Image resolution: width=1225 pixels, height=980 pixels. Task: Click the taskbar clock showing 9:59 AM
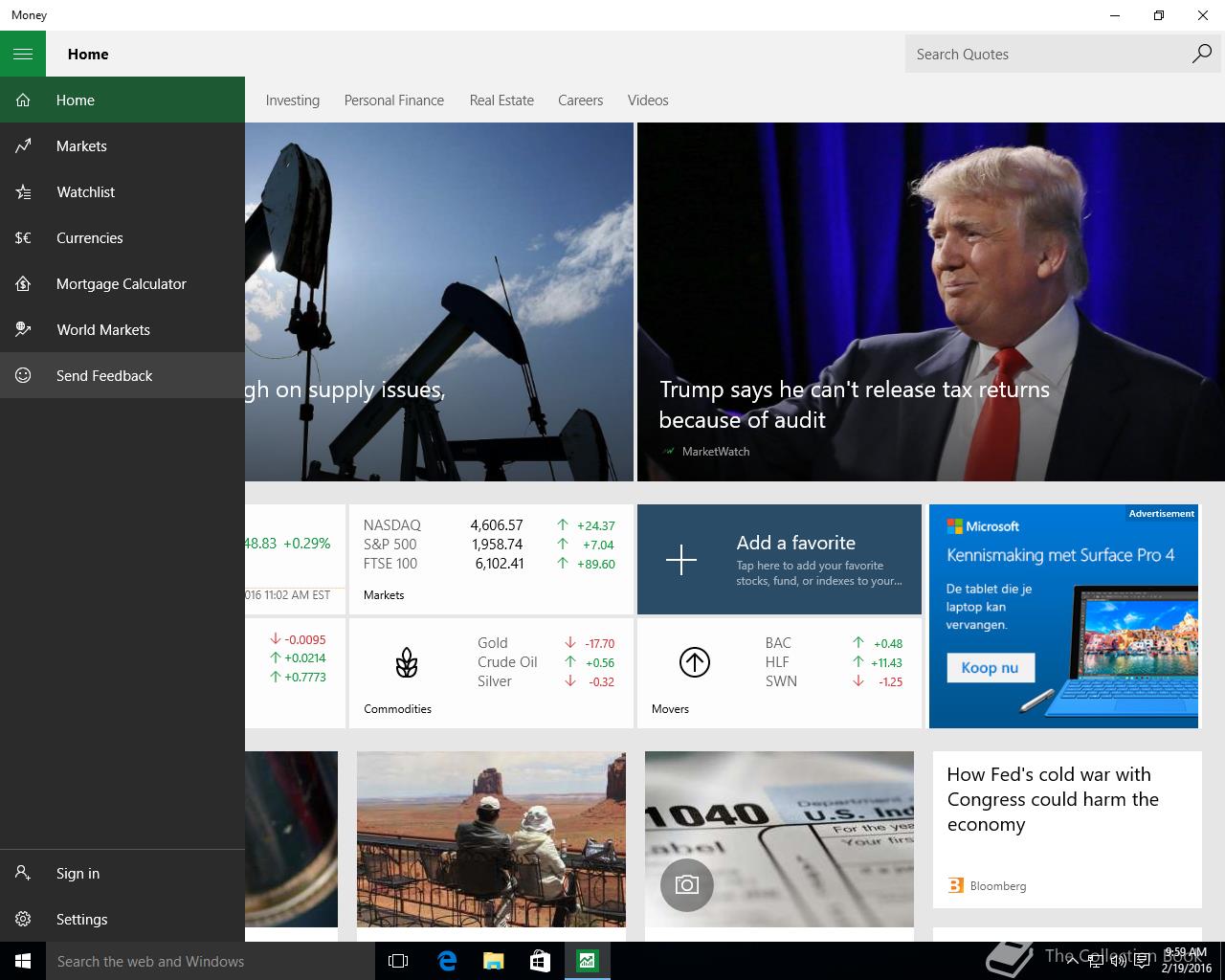click(x=1185, y=961)
